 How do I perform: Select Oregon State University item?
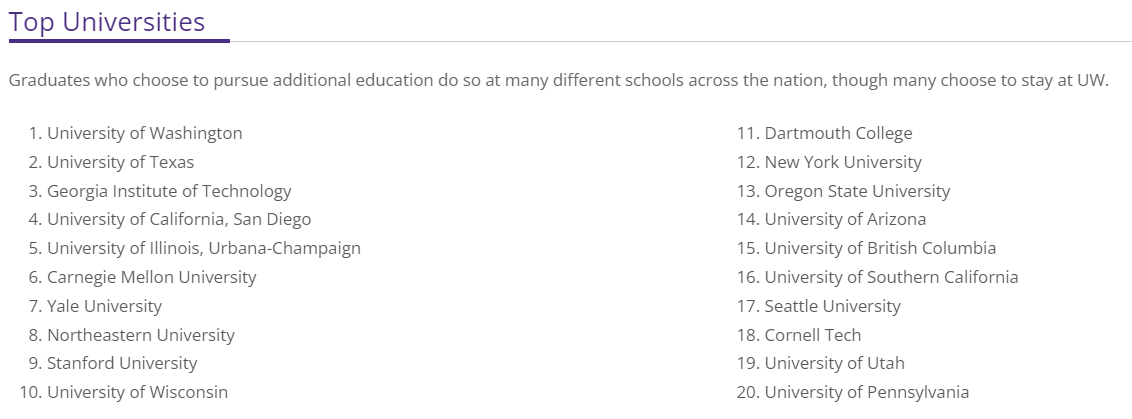(858, 191)
